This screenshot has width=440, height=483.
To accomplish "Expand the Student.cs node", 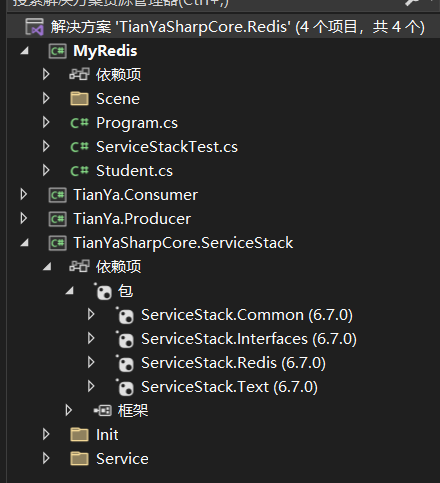I will point(46,170).
